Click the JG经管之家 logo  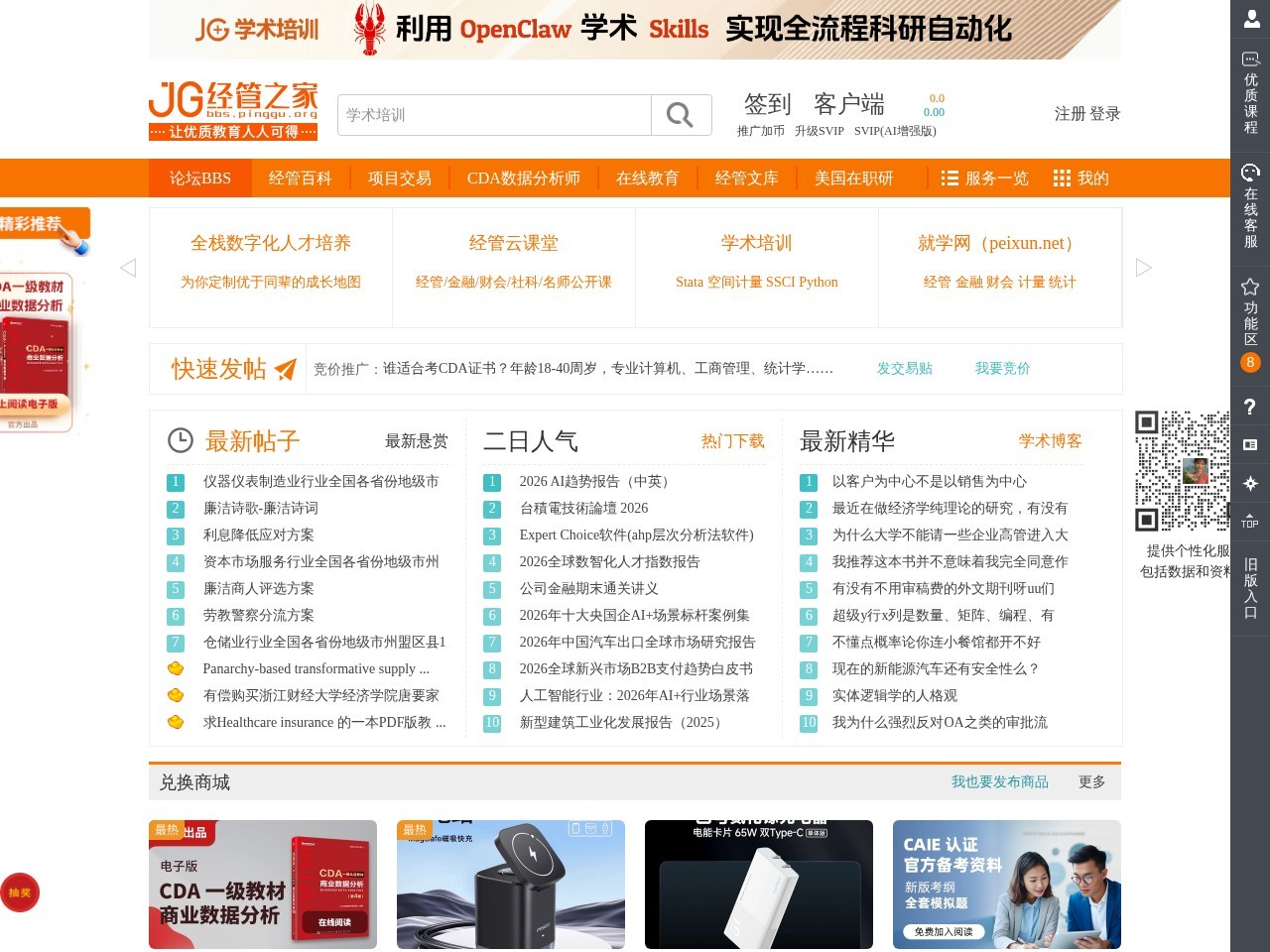234,110
